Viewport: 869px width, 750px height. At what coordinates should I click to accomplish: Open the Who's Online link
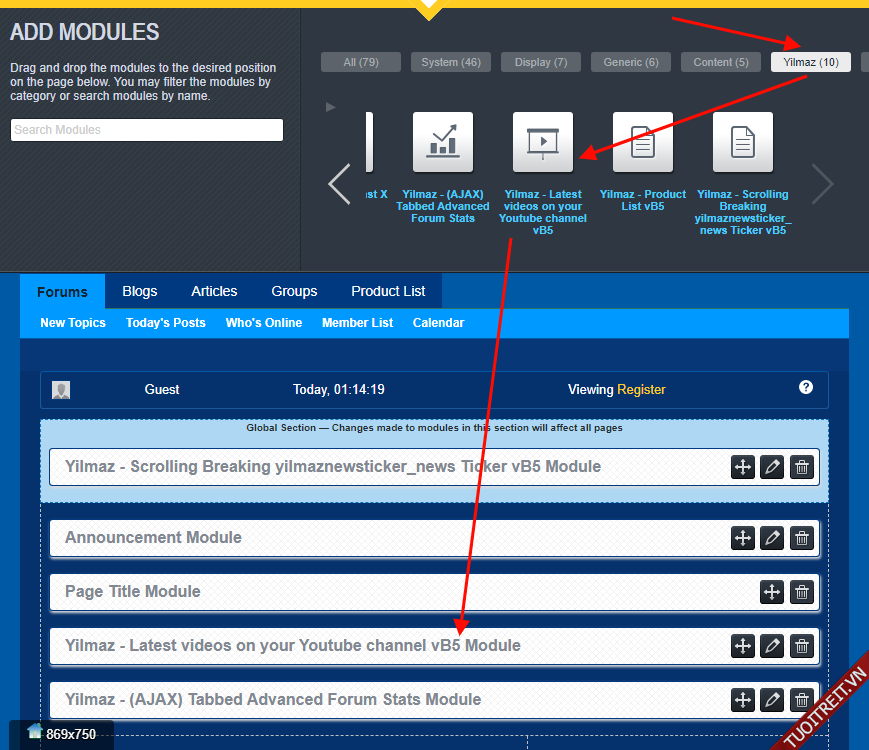[264, 323]
